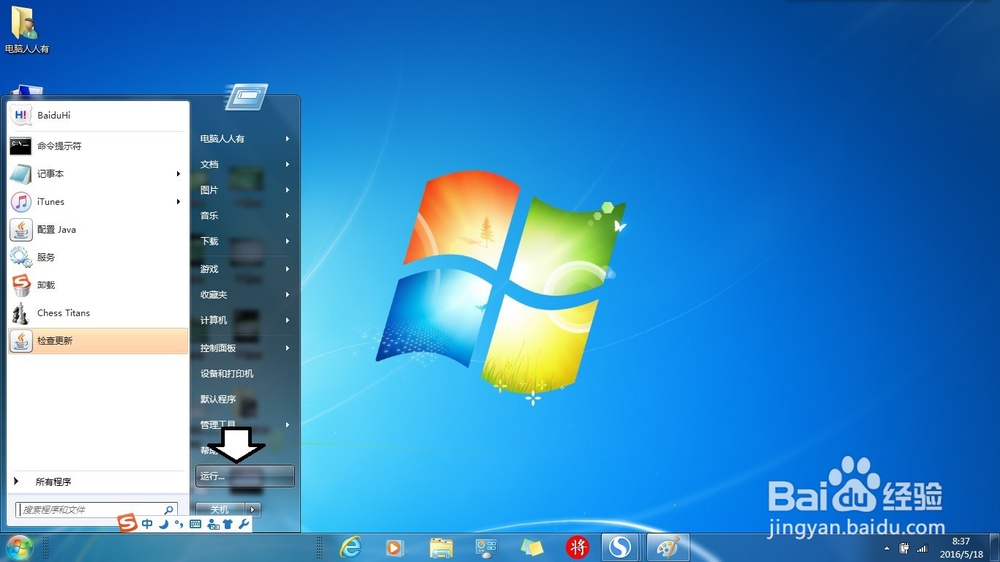Open Sogou browser taskbar icon
This screenshot has width=1000, height=562.
(x=619, y=547)
